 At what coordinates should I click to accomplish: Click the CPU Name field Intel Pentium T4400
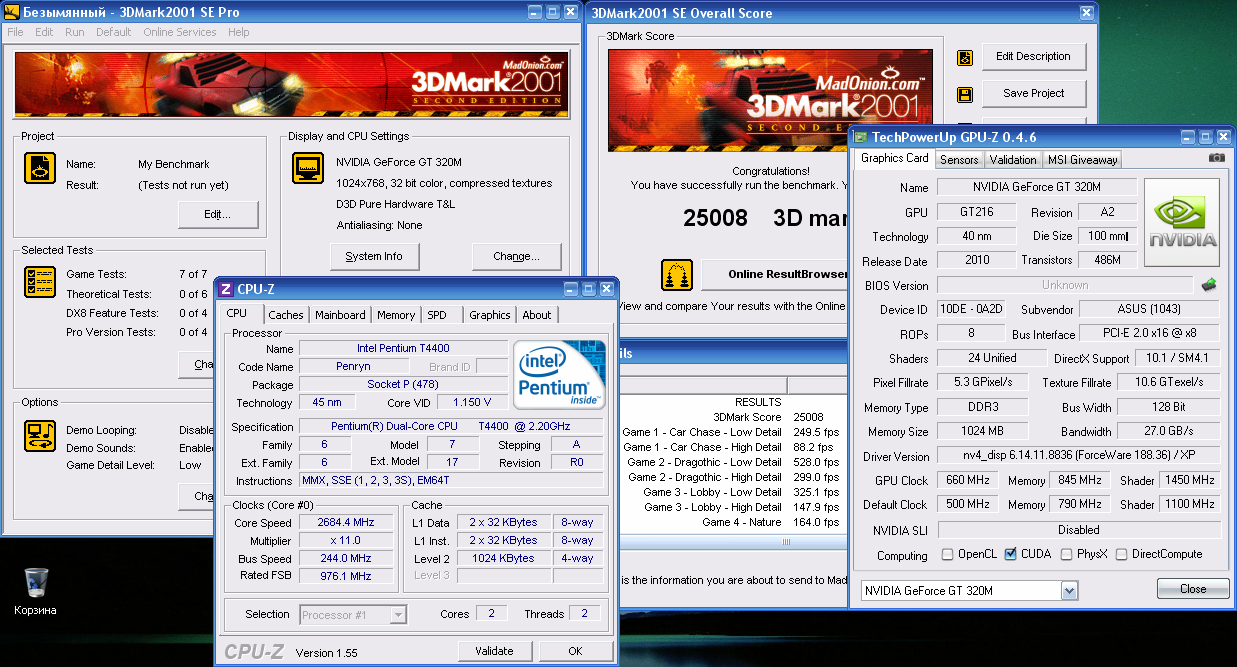(x=403, y=349)
